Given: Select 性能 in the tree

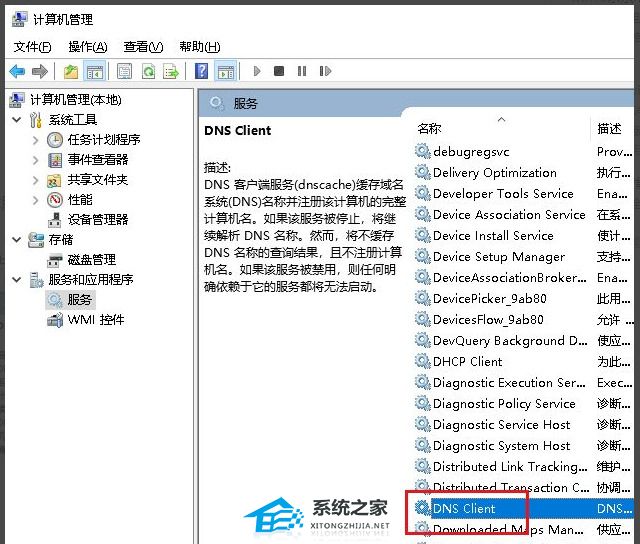Looking at the screenshot, I should click(80, 200).
